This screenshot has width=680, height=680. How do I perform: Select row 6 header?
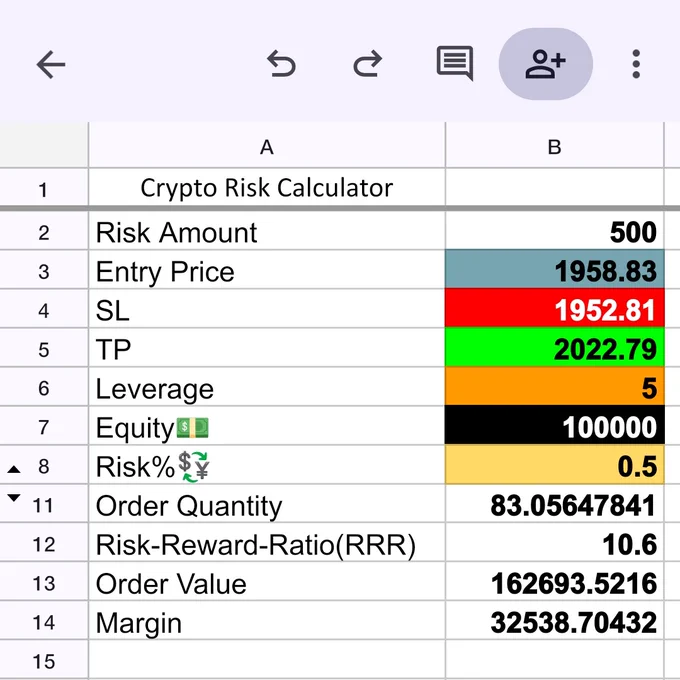point(44,387)
